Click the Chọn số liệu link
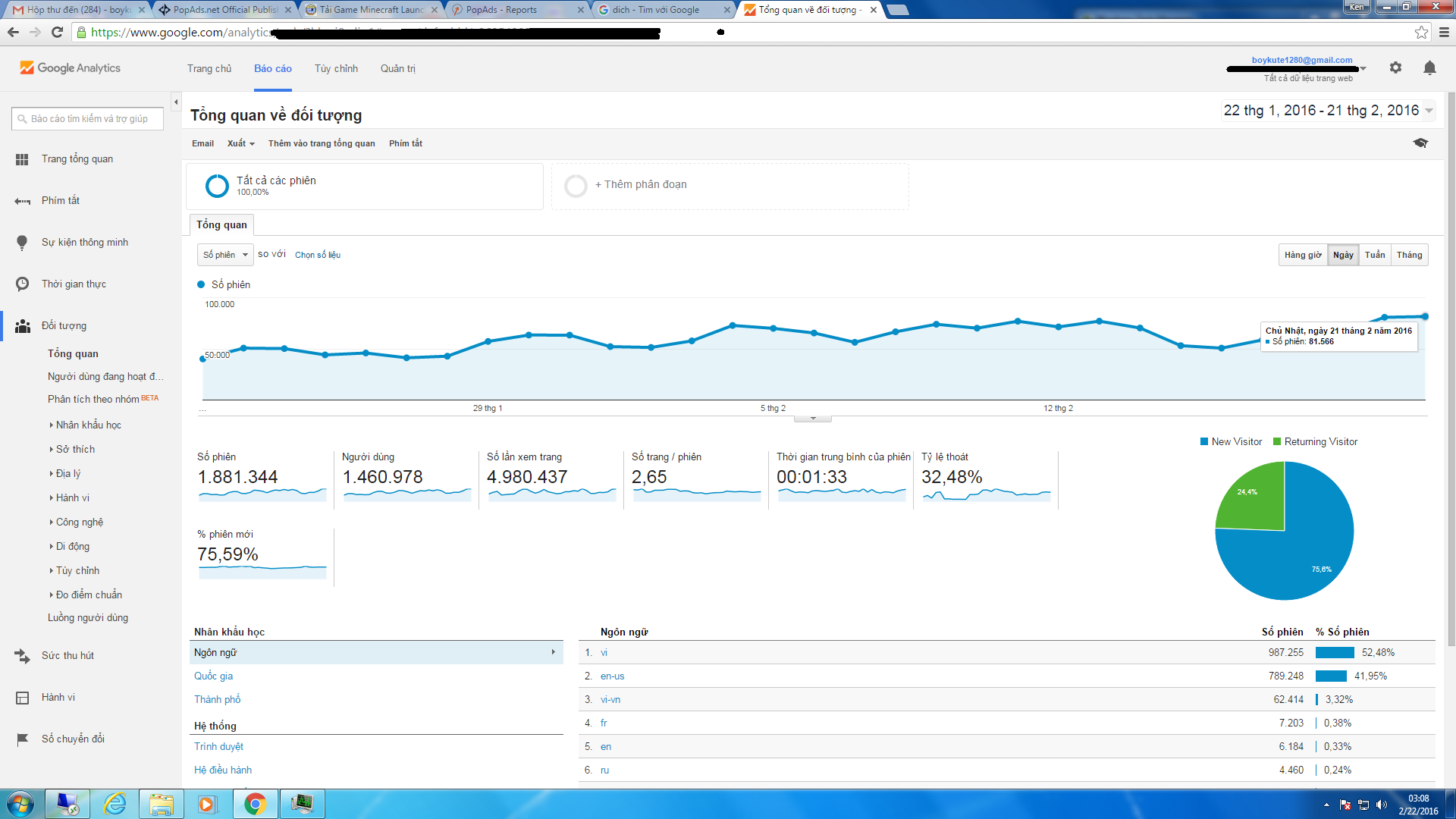This screenshot has height=819, width=1456. point(318,255)
